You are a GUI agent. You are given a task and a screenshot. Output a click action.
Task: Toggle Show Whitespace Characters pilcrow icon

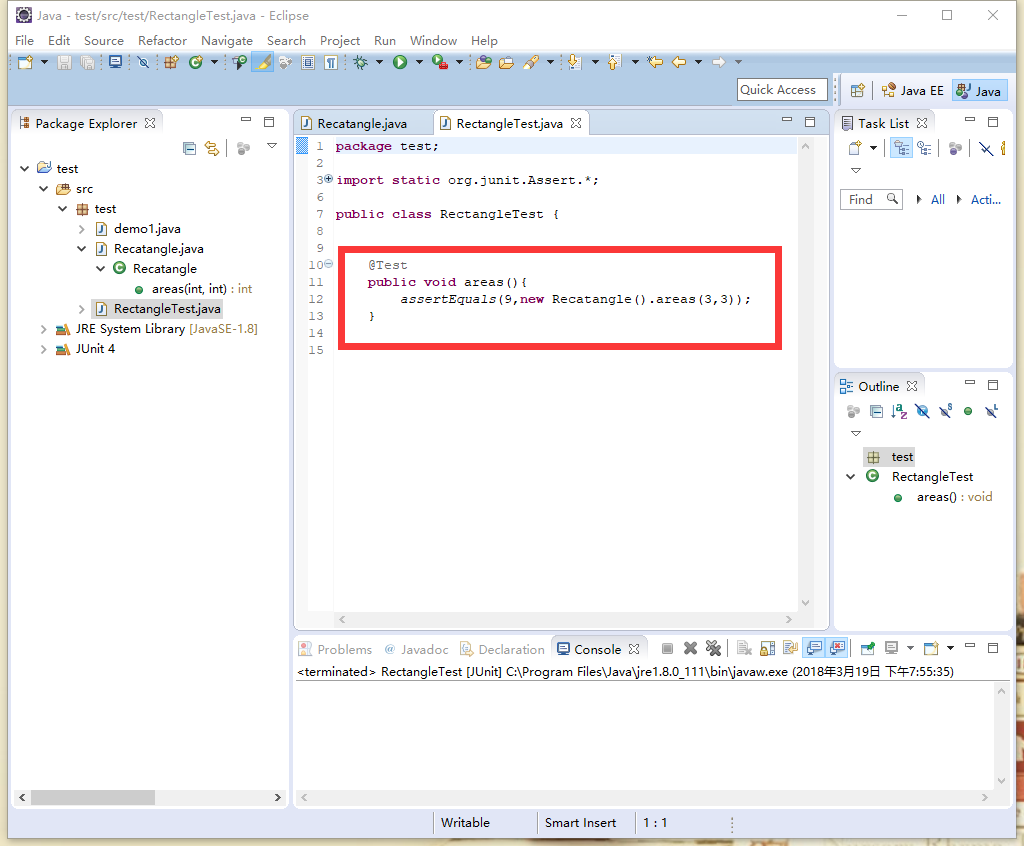coord(331,62)
